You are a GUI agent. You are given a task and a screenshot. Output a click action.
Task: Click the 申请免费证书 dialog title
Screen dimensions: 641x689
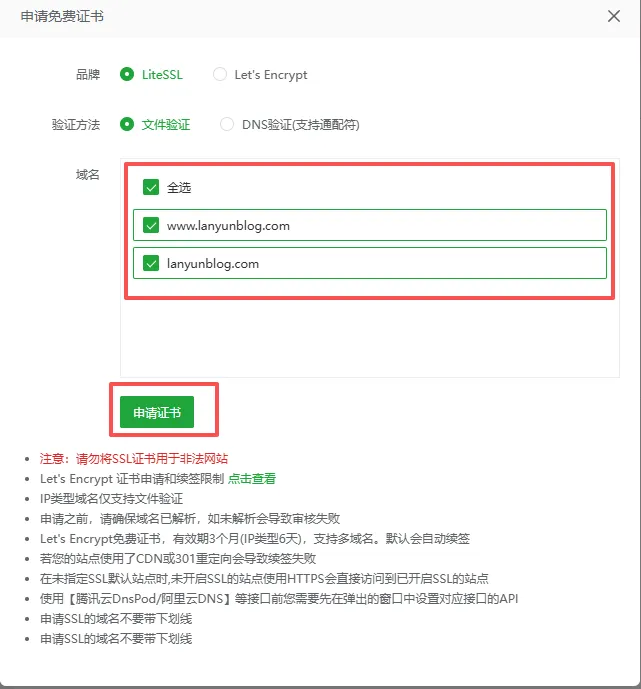click(62, 16)
